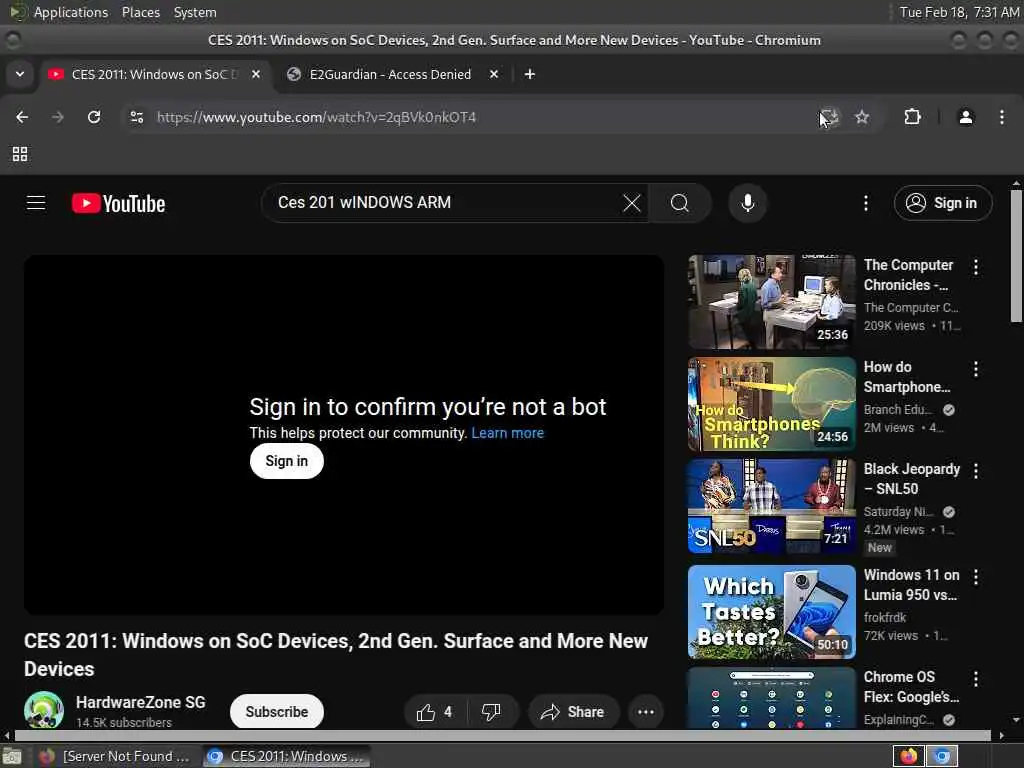Click show desktop icon in bottom panel
This screenshot has height=768, width=1024.
click(x=12, y=756)
